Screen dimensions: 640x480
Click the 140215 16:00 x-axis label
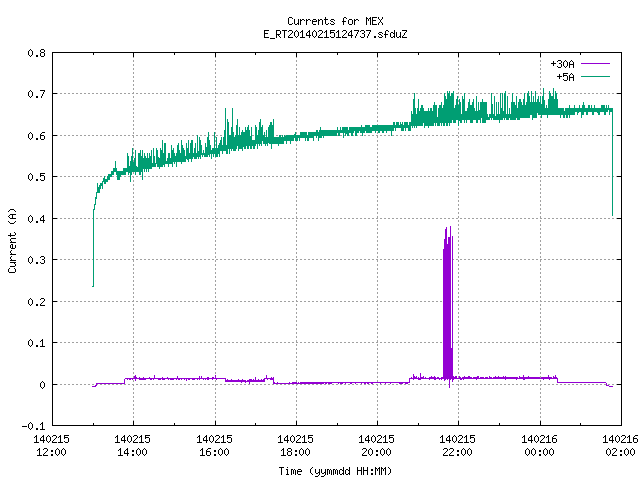pos(214,446)
